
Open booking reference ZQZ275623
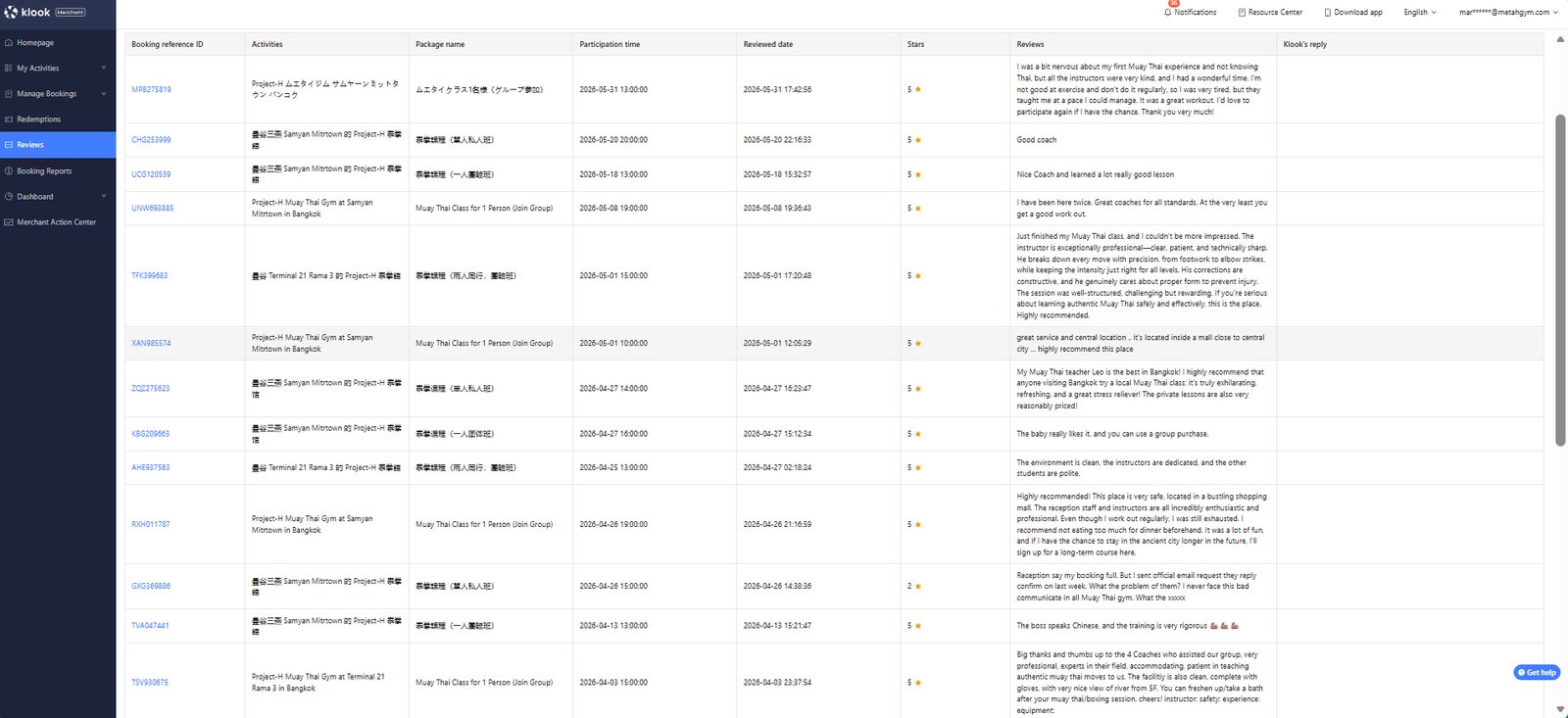point(151,389)
